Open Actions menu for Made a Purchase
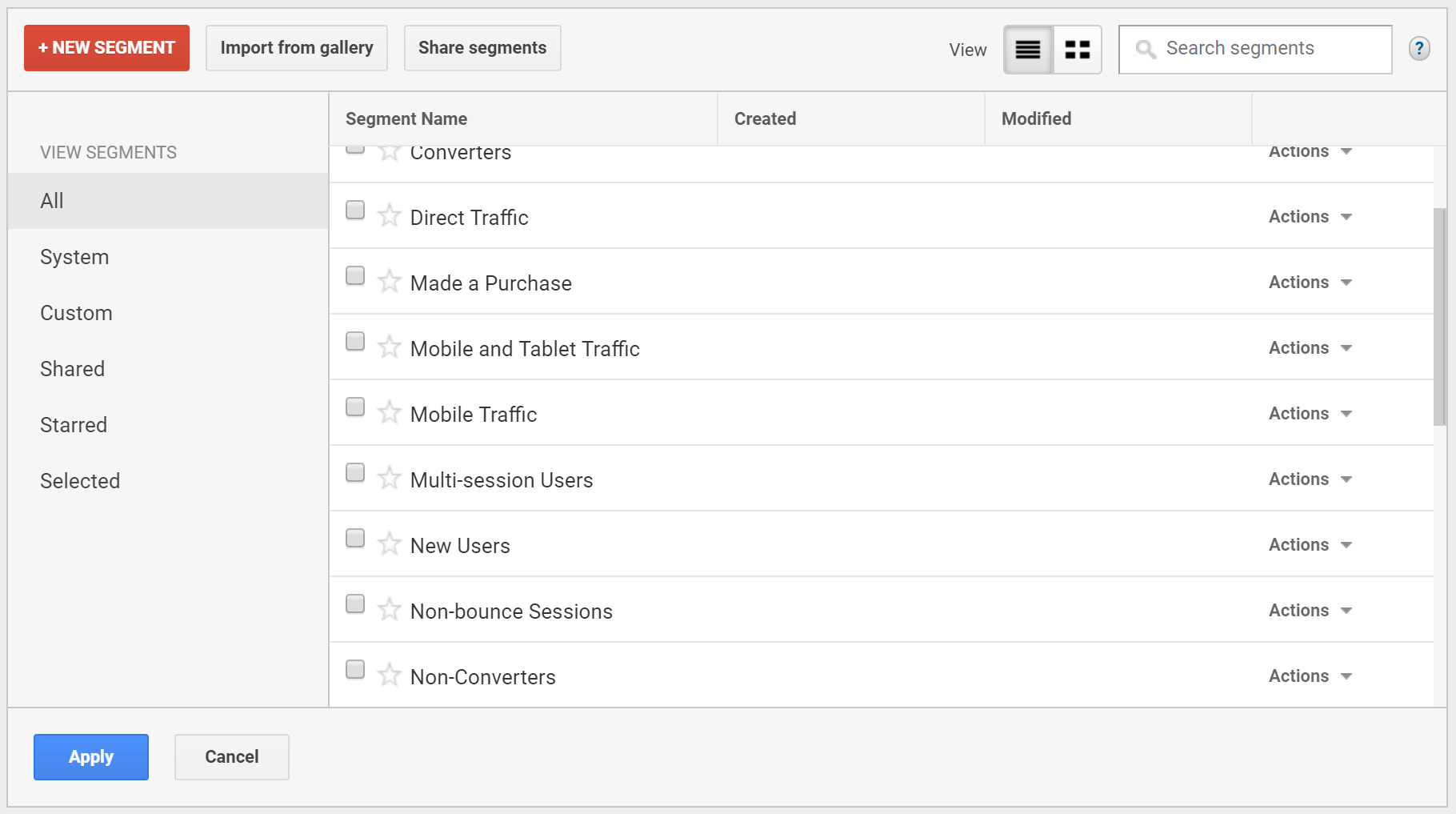The width and height of the screenshot is (1456, 814). pos(1310,283)
